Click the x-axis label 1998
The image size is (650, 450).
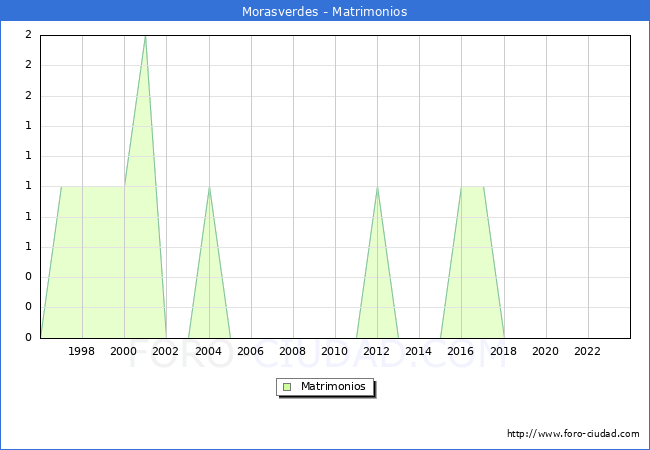click(x=82, y=351)
